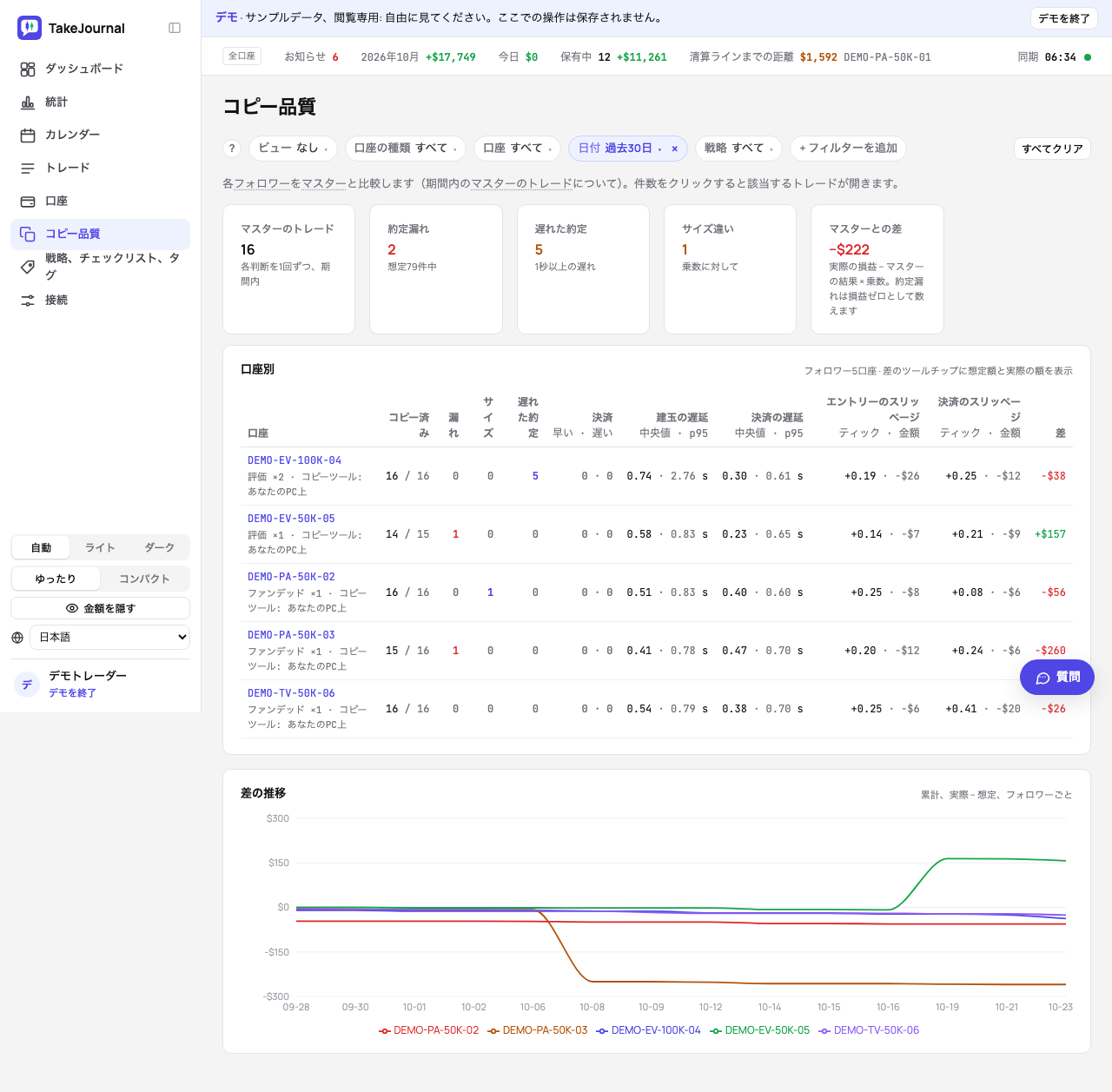Toggle 金額を隠す eye button
The width and height of the screenshot is (1112, 1092).
[x=101, y=608]
